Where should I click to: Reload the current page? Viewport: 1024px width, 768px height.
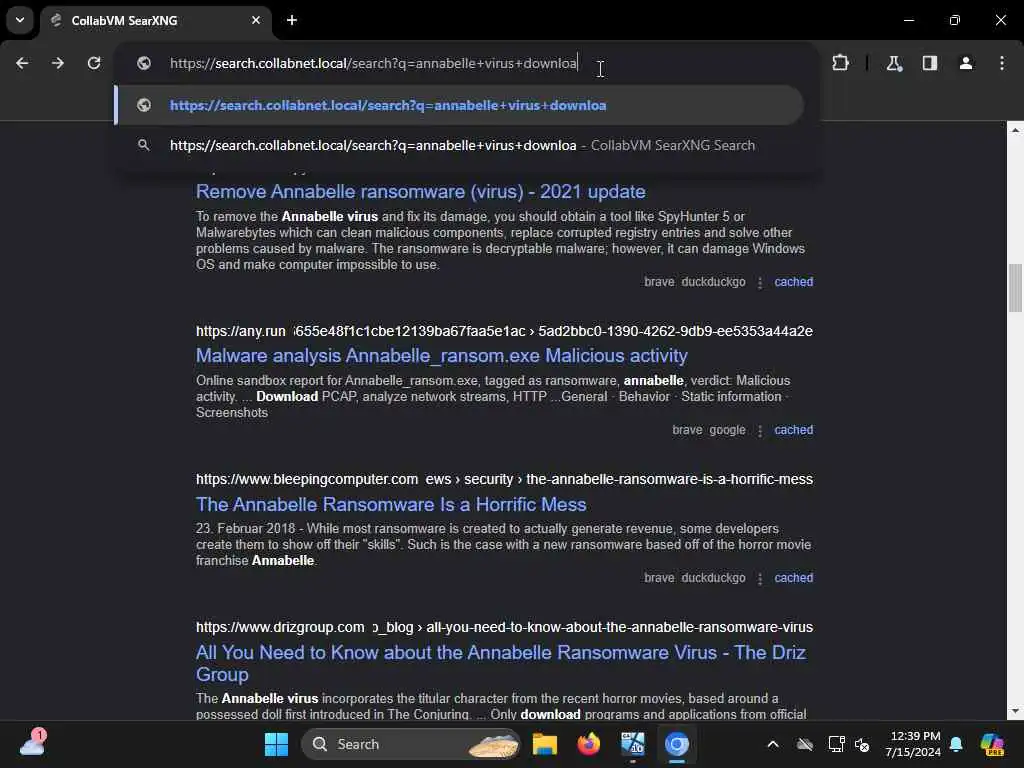pyautogui.click(x=94, y=63)
